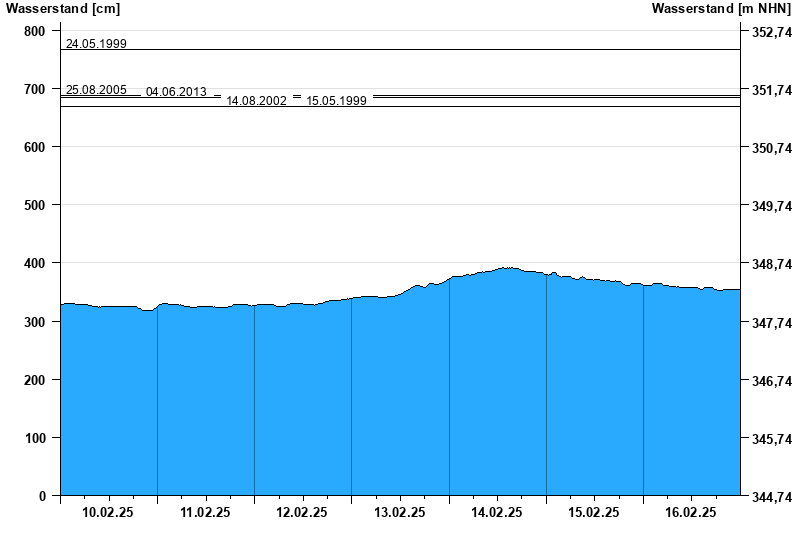The image size is (800, 550).
Task: Select the 352,74 value on right axis
Action: (x=771, y=32)
